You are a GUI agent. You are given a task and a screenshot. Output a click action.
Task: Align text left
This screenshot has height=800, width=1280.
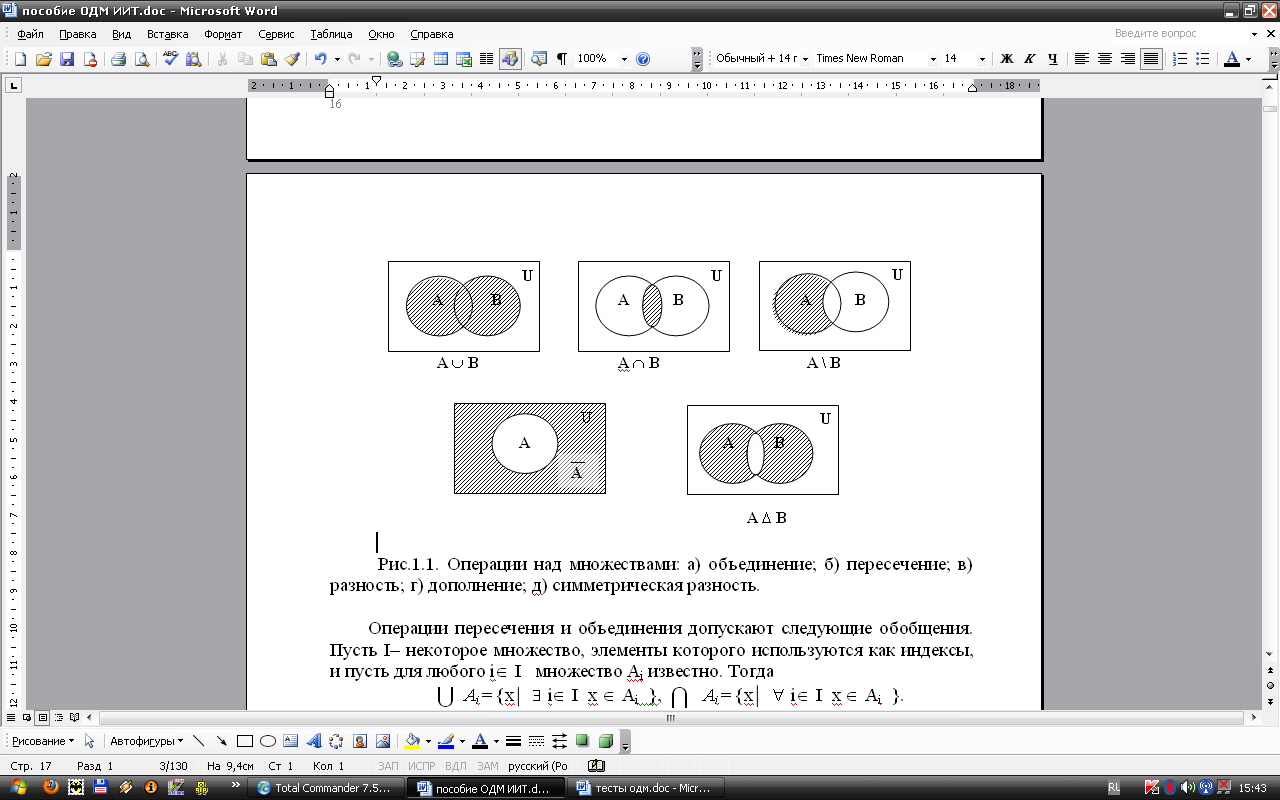[1082, 59]
